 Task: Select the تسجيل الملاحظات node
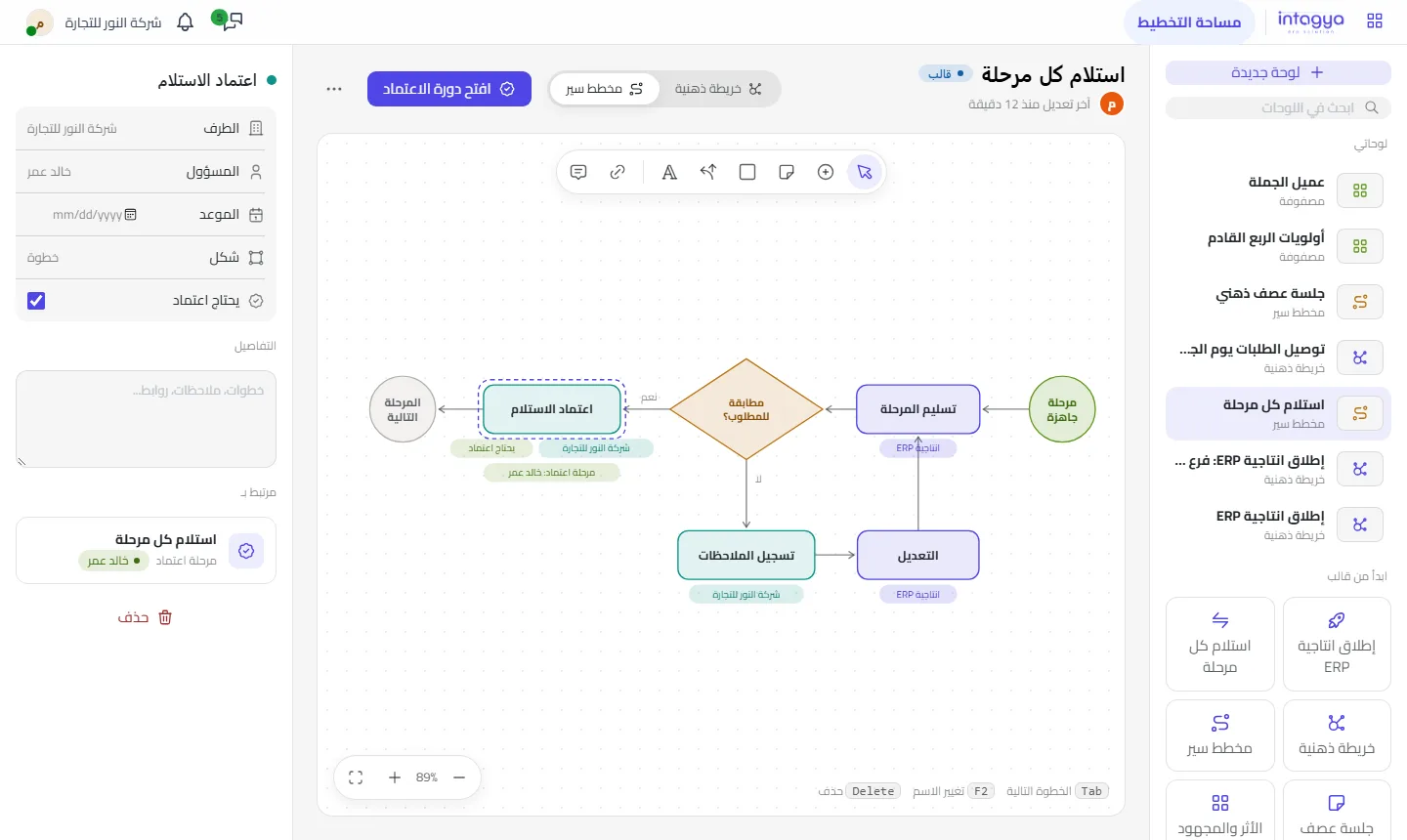pyautogui.click(x=746, y=556)
